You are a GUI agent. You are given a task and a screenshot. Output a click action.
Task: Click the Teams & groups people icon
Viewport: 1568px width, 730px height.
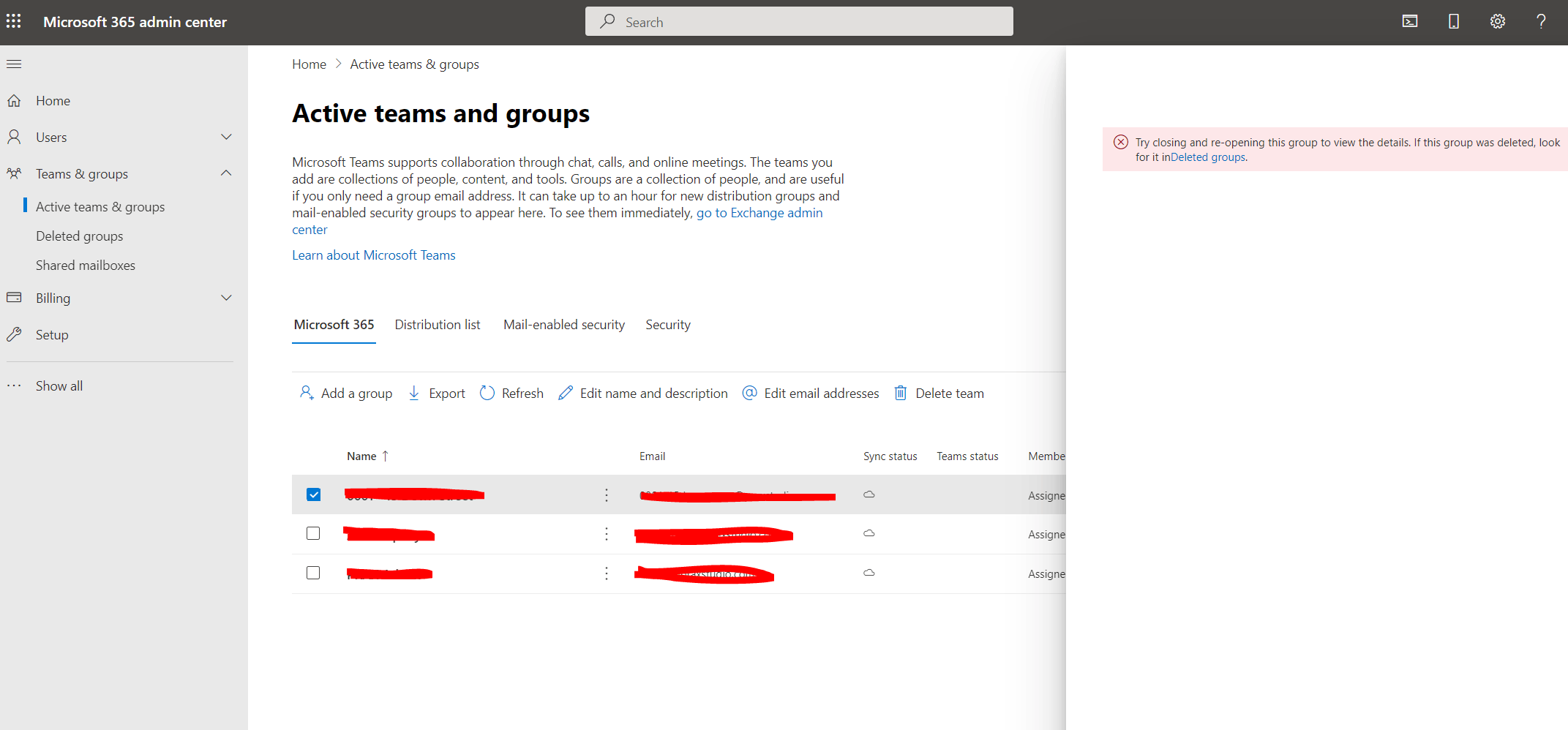pyautogui.click(x=14, y=174)
